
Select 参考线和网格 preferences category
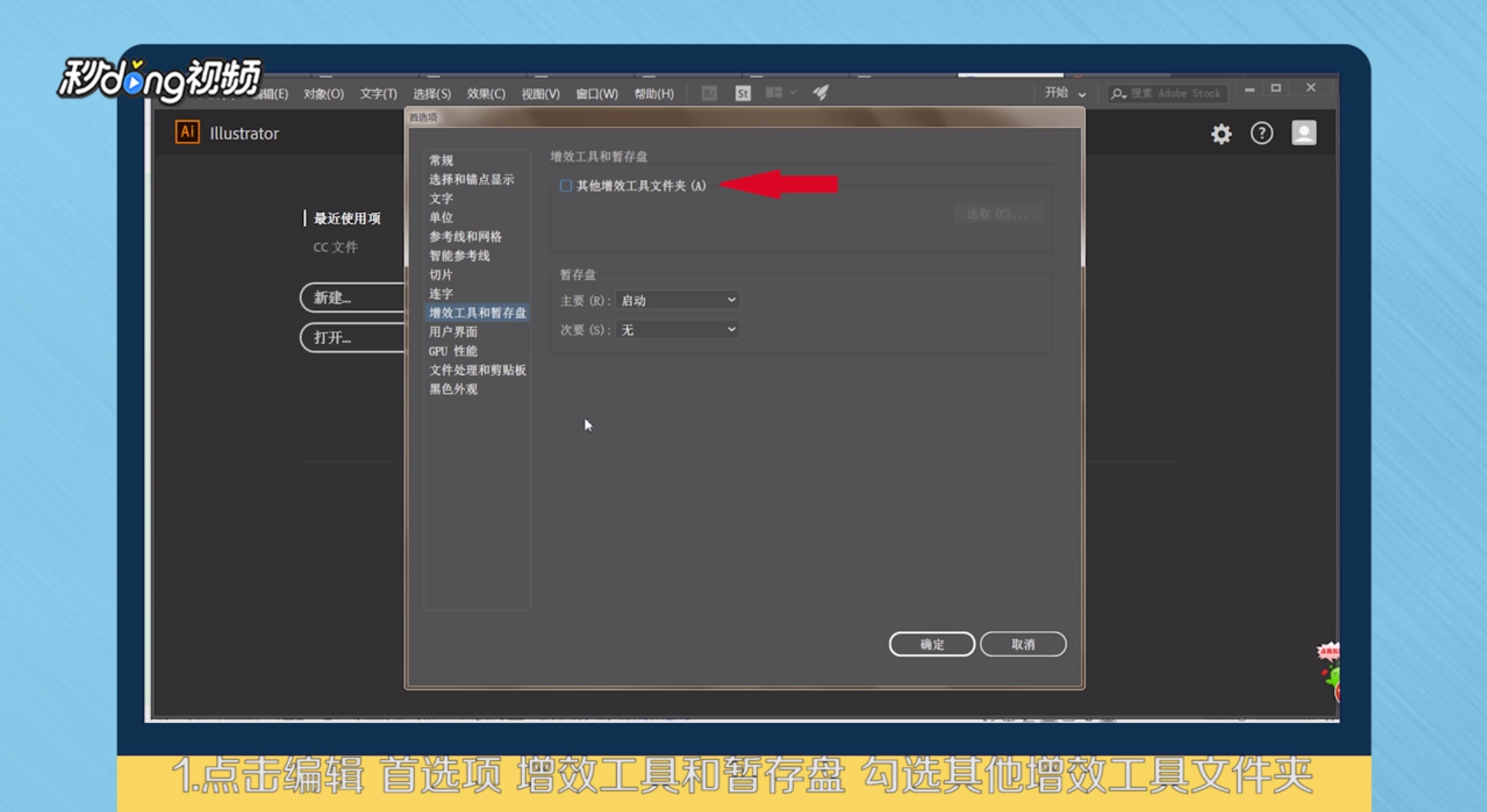tap(465, 236)
